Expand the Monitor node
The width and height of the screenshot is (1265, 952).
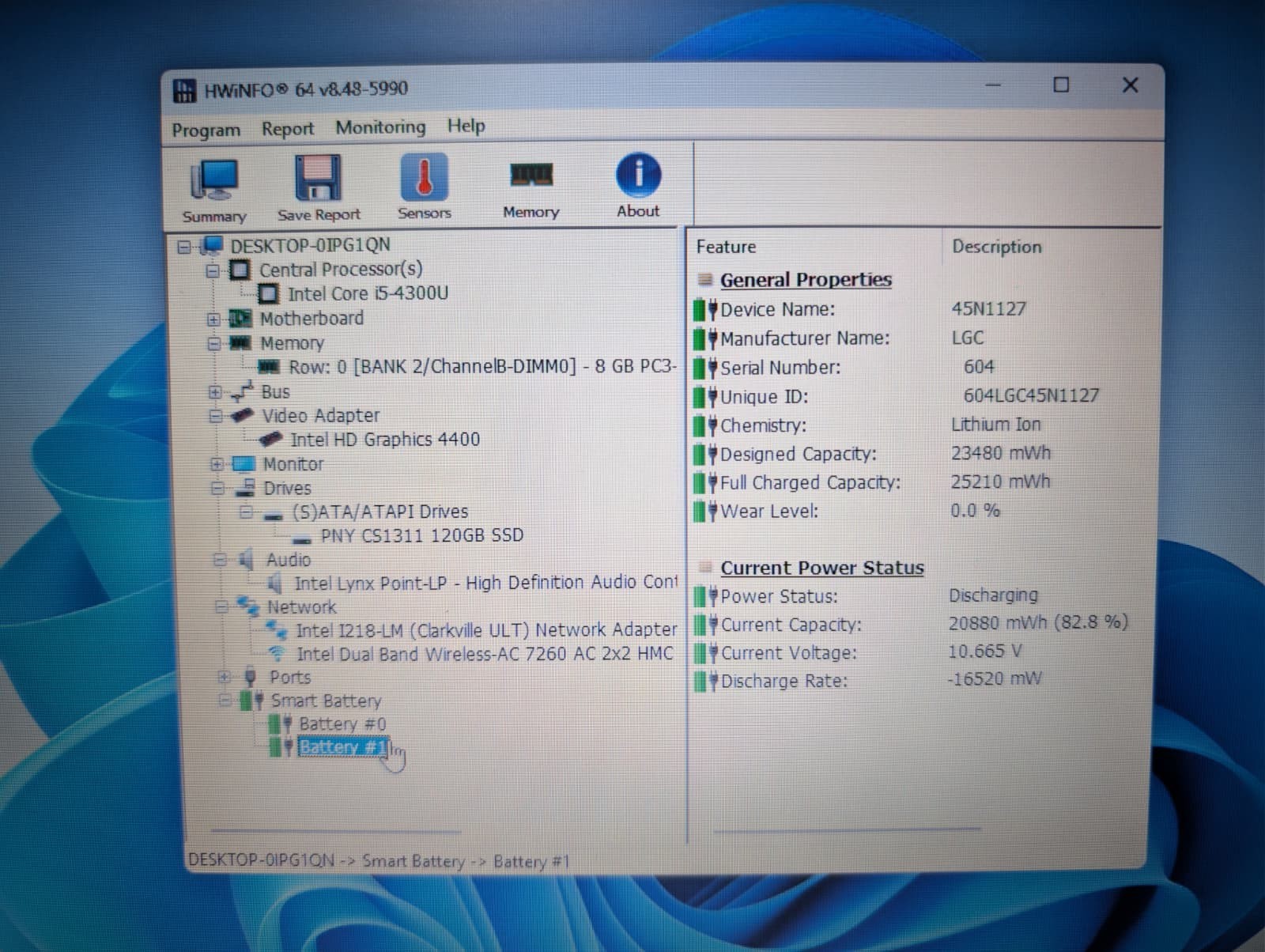[217, 464]
